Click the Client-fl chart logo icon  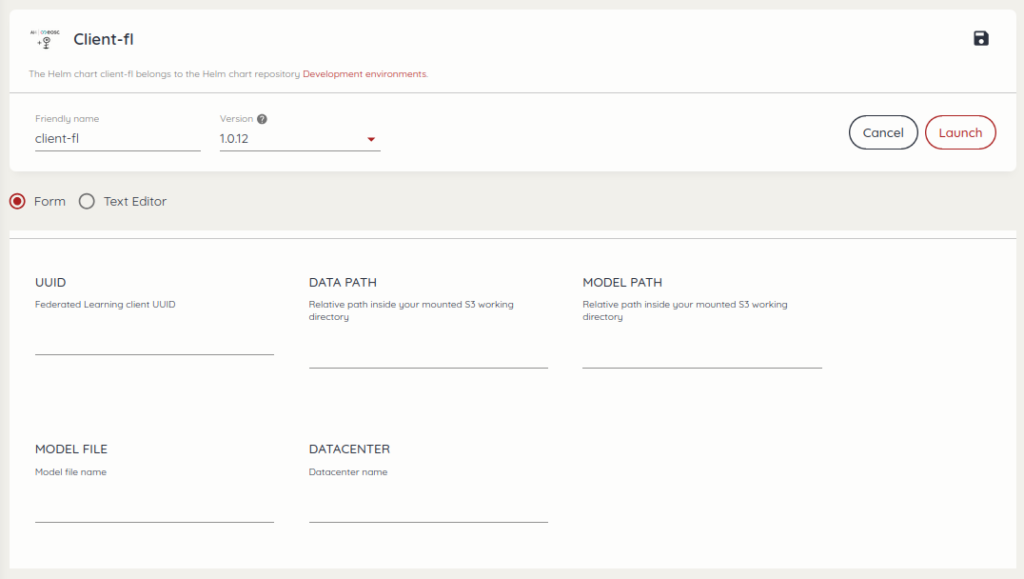pos(46,39)
